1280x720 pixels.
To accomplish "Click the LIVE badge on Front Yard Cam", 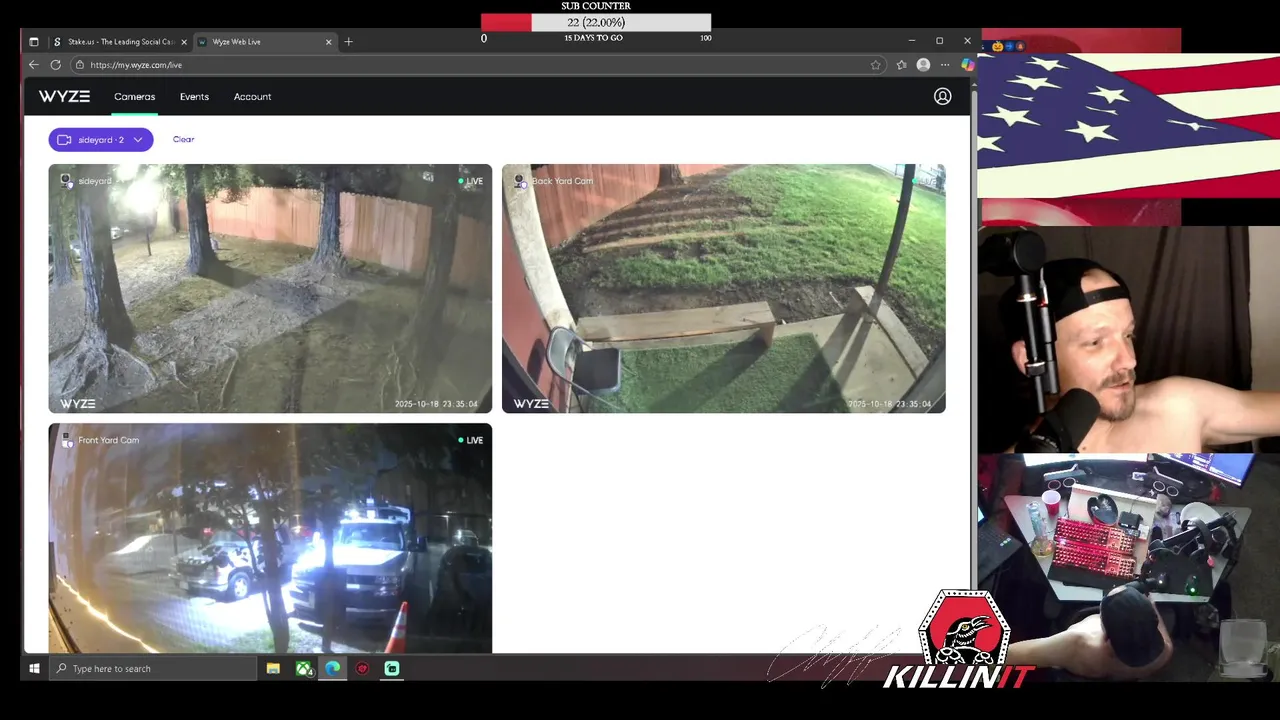I will (471, 440).
